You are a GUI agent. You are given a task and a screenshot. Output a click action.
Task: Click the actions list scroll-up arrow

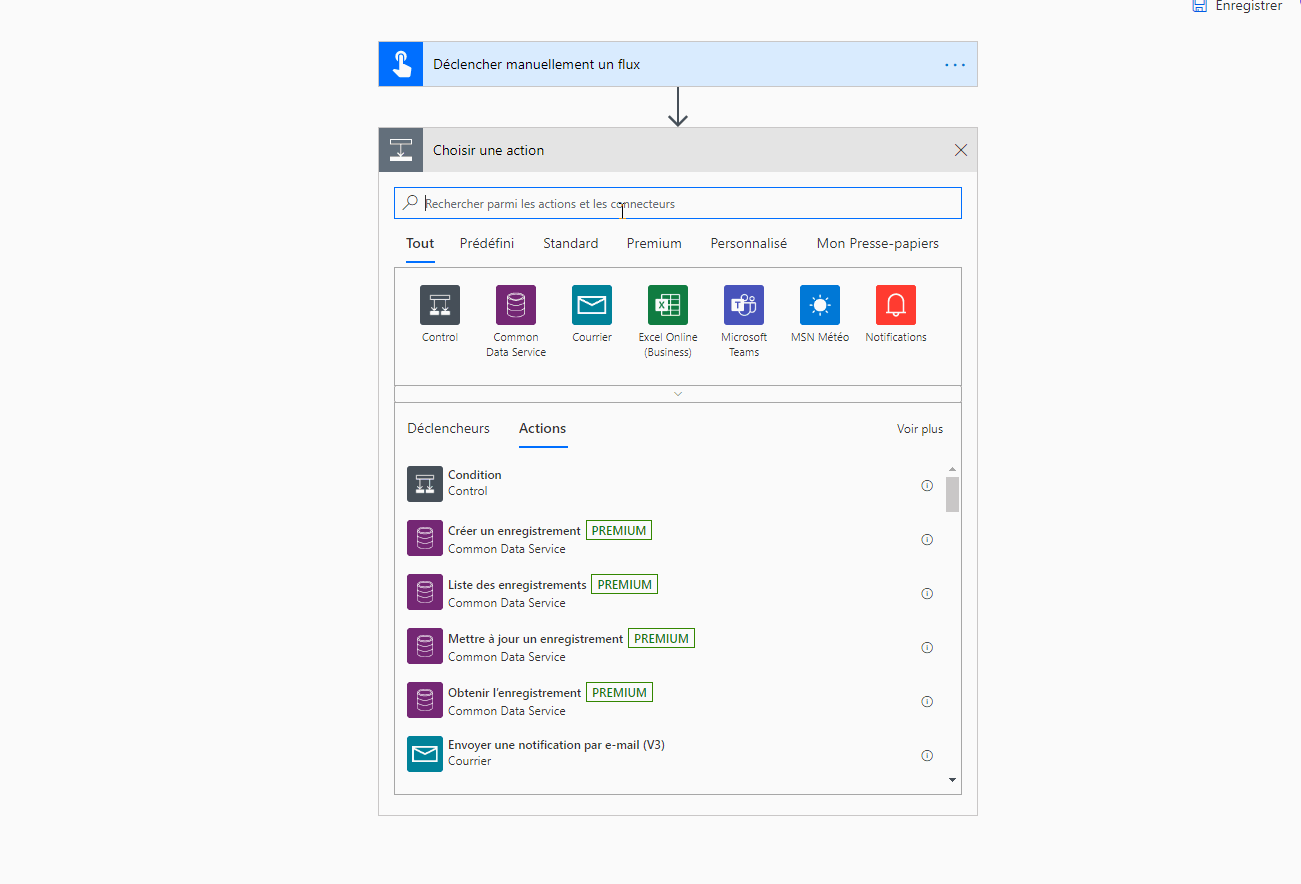[952, 469]
